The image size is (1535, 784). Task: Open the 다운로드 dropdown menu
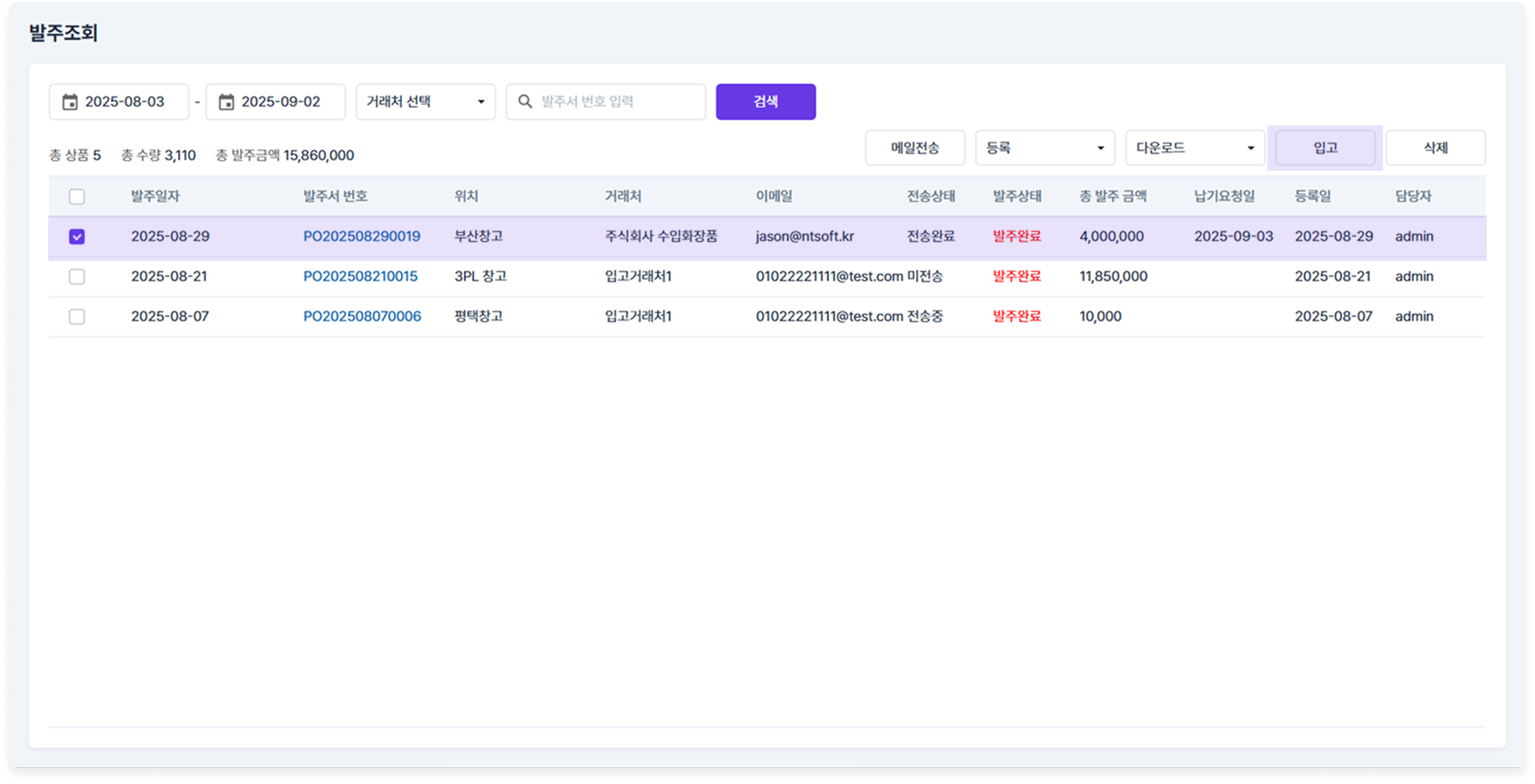click(x=1195, y=148)
